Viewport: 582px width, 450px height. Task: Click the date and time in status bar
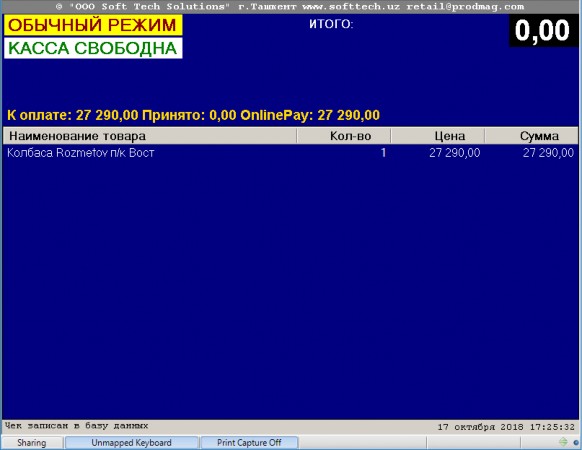point(506,427)
